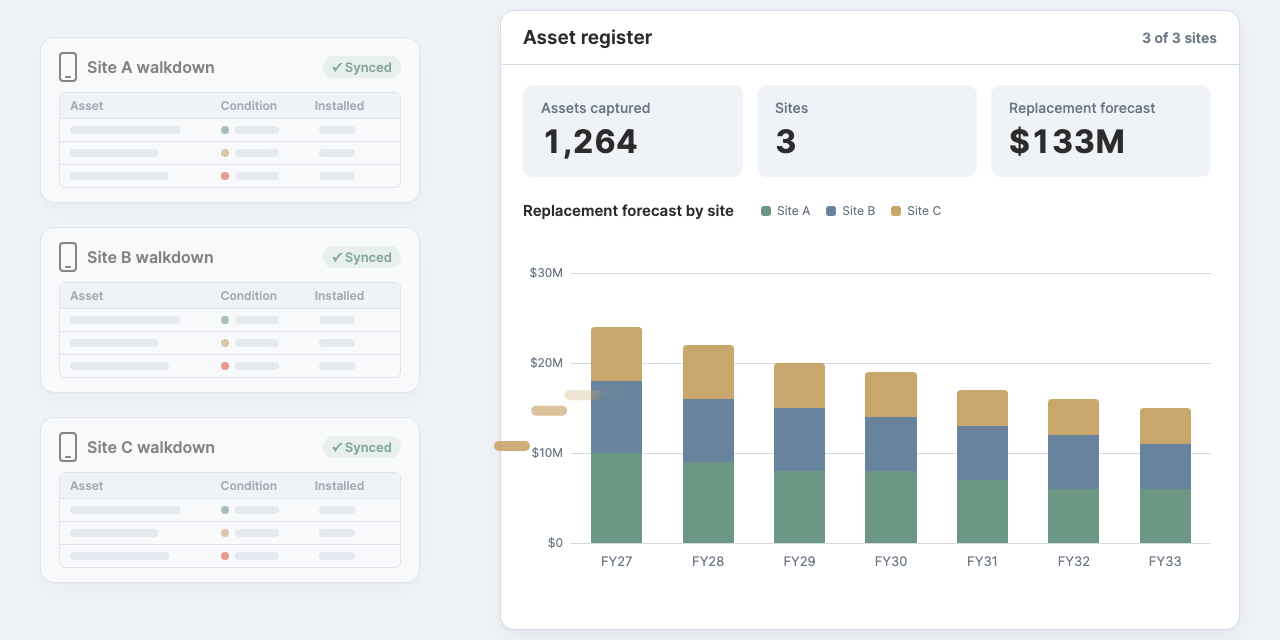The height and width of the screenshot is (640, 1280).
Task: Click the Replacement forecast by site title
Action: tap(628, 211)
